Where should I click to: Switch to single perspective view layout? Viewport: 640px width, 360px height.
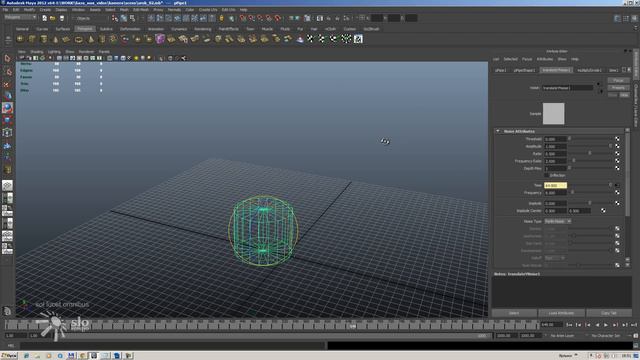point(7,186)
